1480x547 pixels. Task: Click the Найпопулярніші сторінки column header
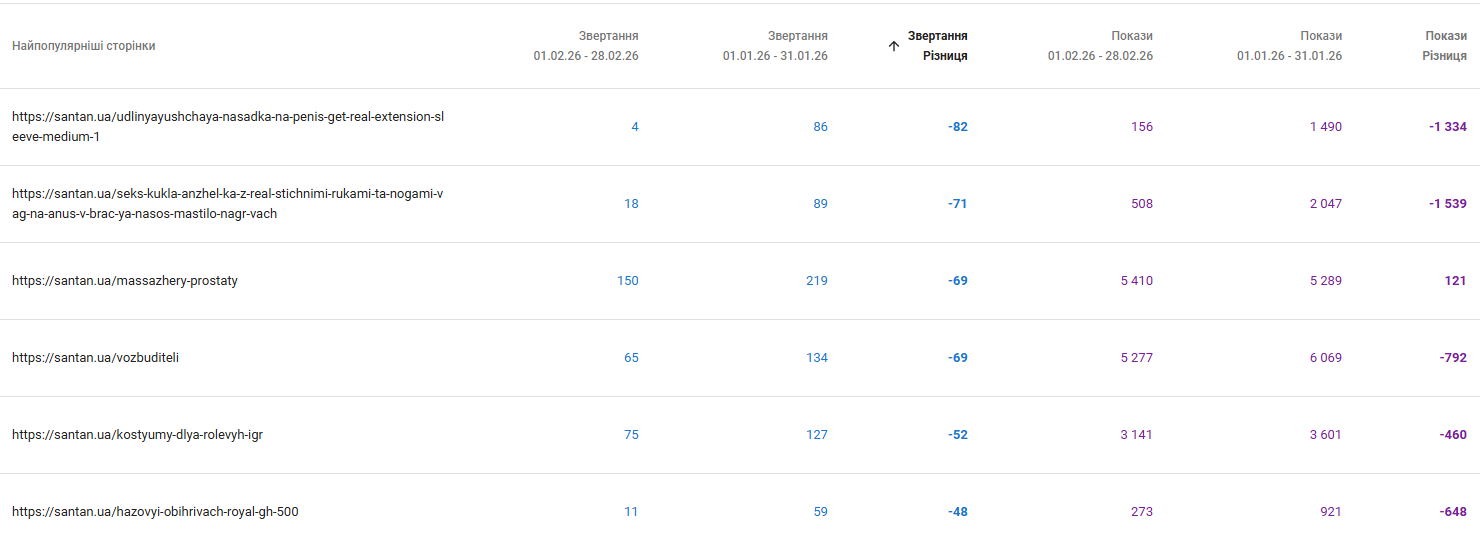click(x=84, y=46)
